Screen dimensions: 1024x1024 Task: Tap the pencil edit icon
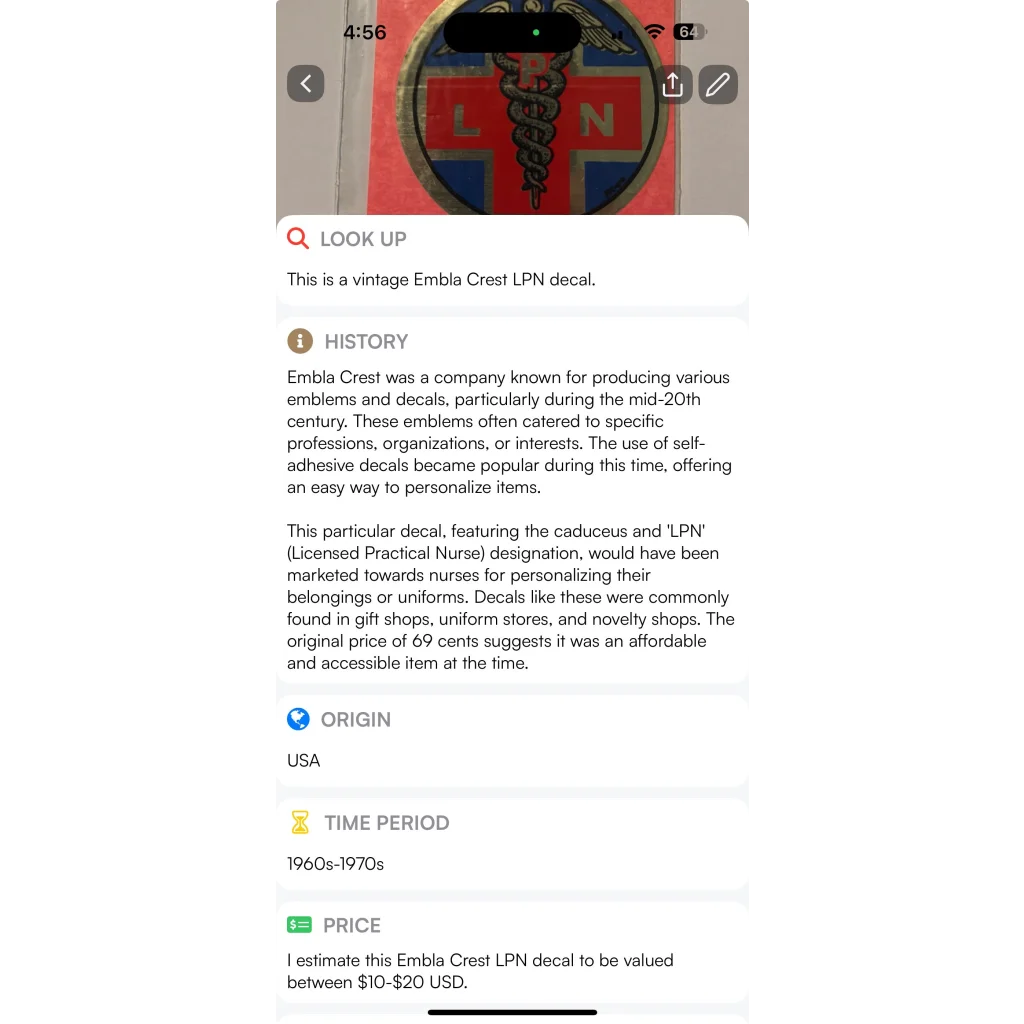tap(718, 84)
